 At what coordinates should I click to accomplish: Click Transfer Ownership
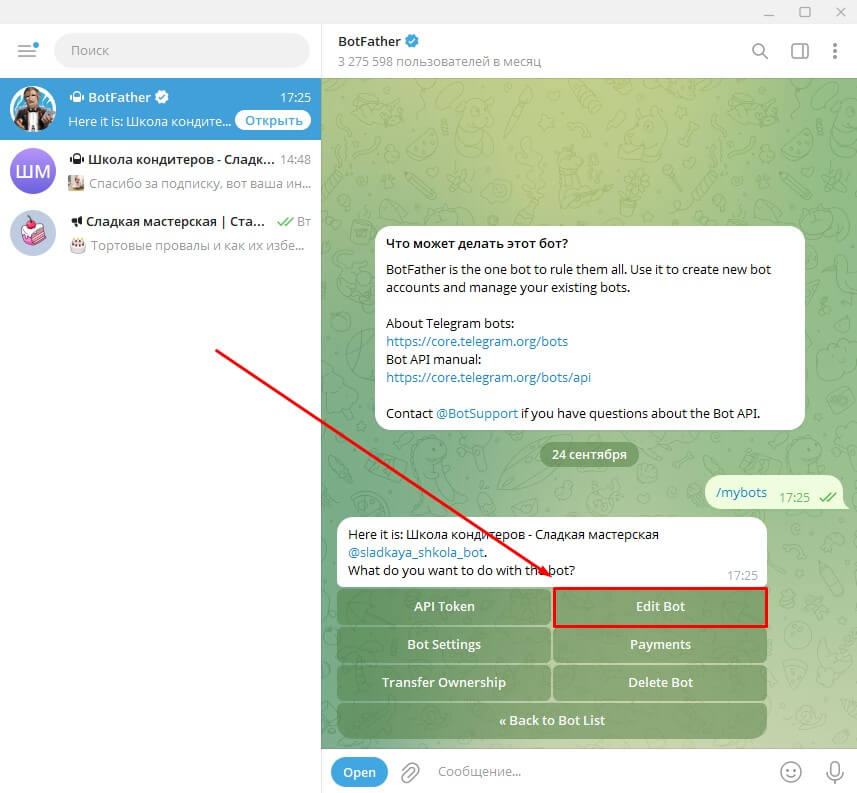click(x=444, y=683)
